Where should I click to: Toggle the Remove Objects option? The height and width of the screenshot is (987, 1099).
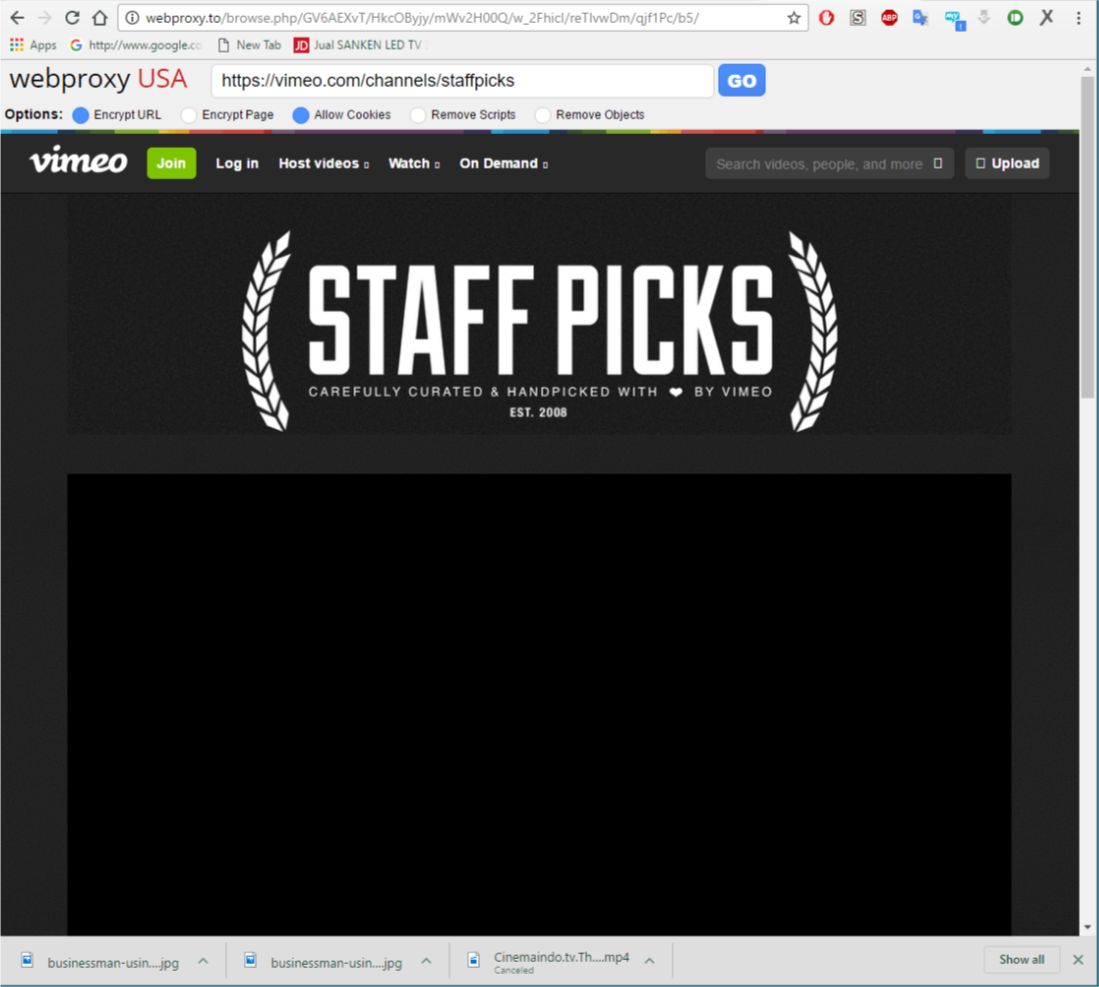[542, 115]
